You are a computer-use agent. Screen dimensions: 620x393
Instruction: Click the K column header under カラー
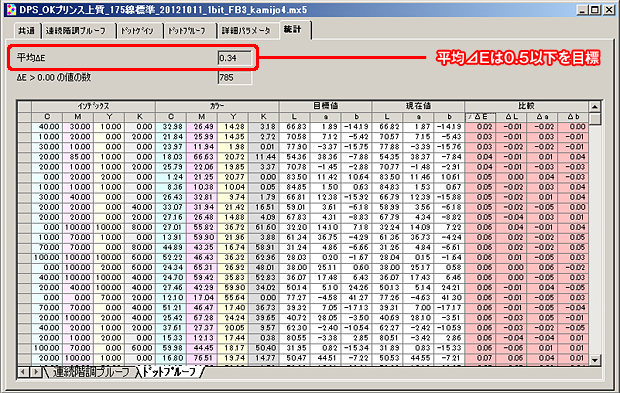(263, 117)
